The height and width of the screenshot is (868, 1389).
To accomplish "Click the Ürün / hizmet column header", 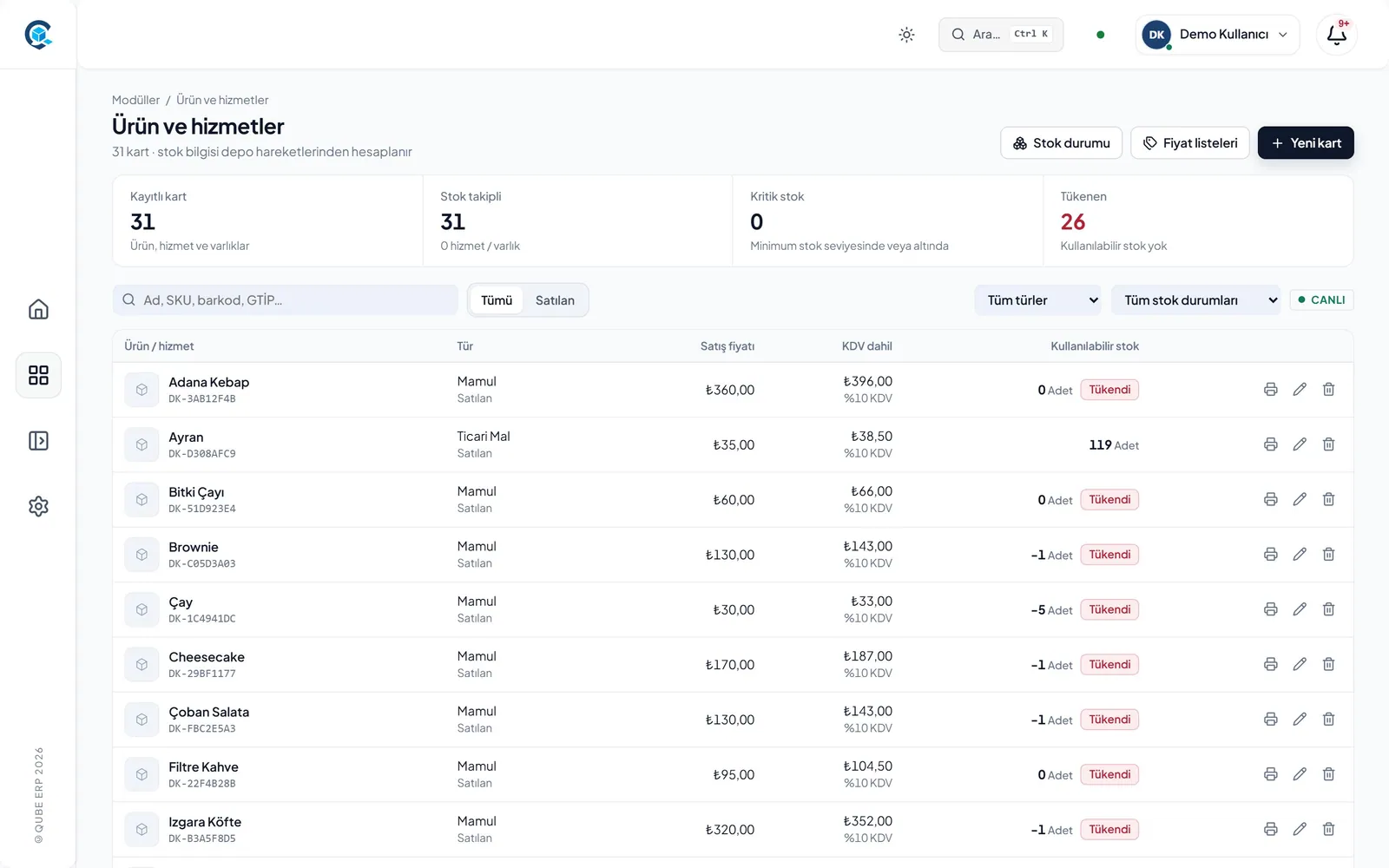I will 159,346.
